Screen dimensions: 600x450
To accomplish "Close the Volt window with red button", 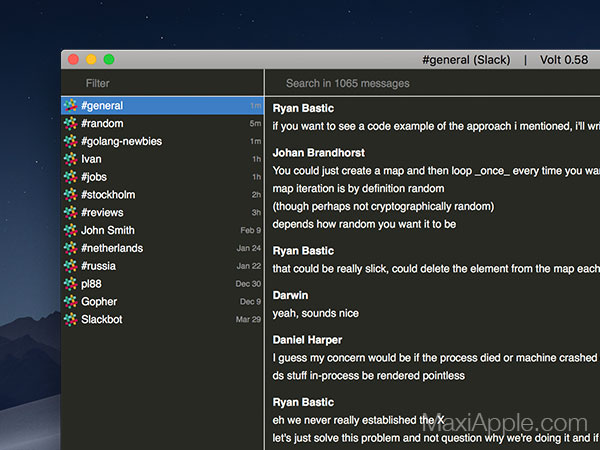I will (73, 60).
